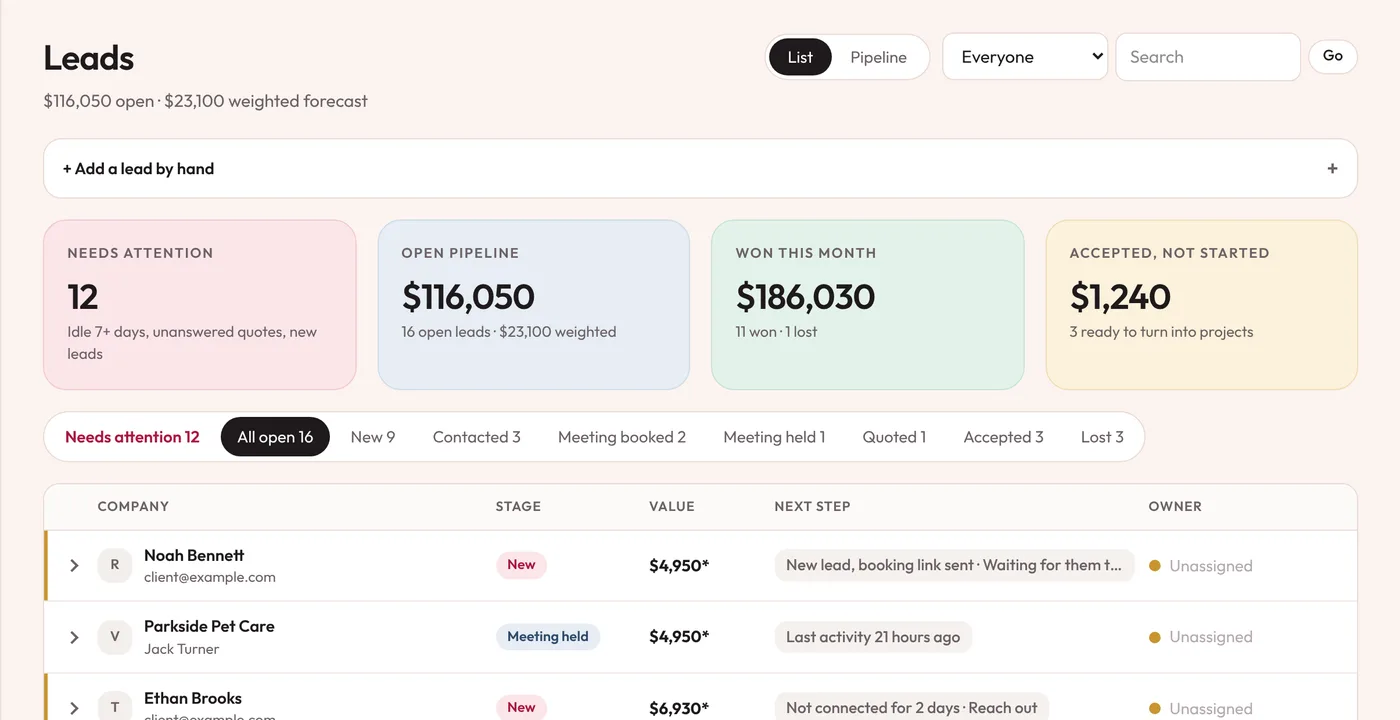
Task: Filter by Contacted 3 tab
Action: click(477, 437)
